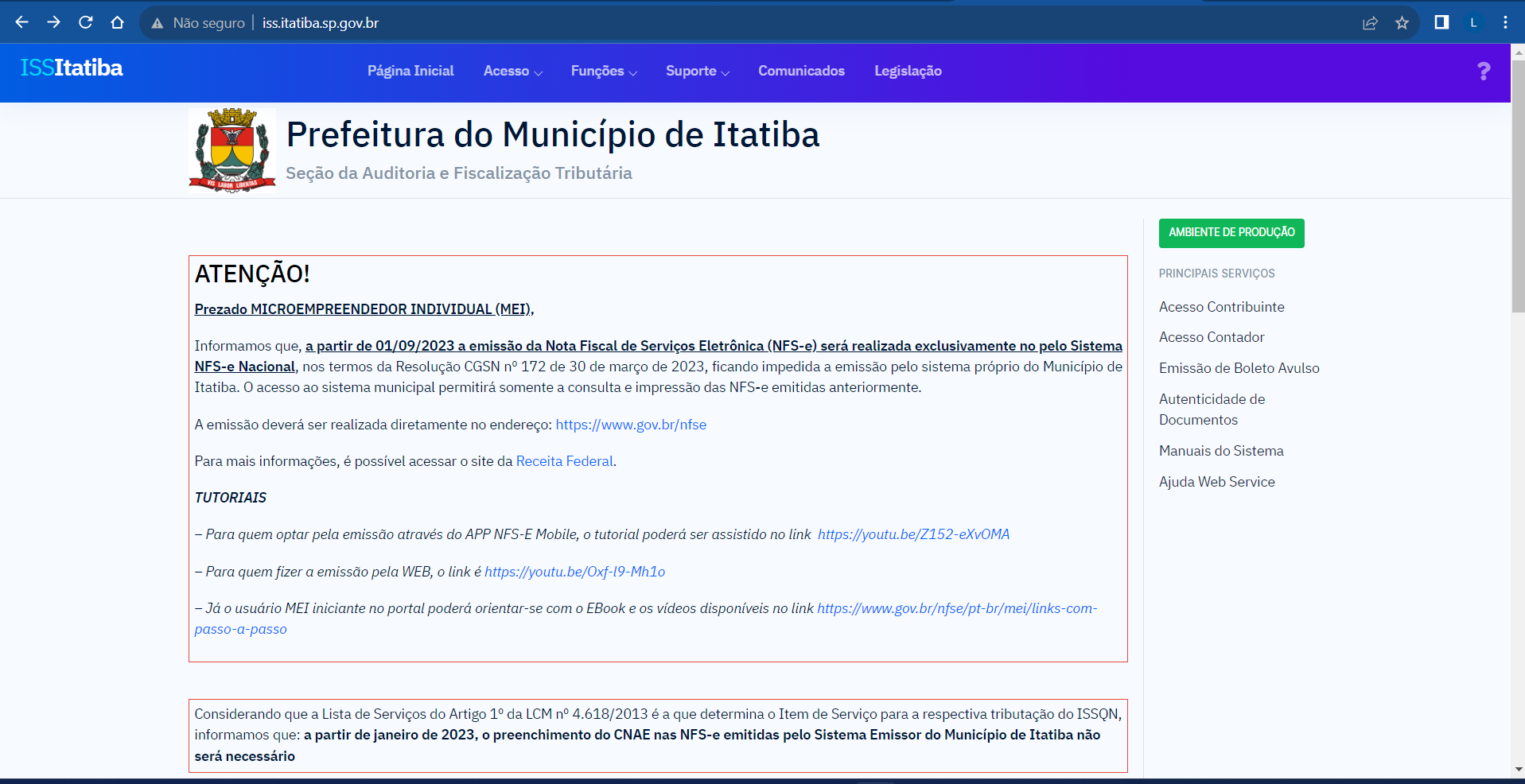Open the browser home page icon

click(x=117, y=22)
